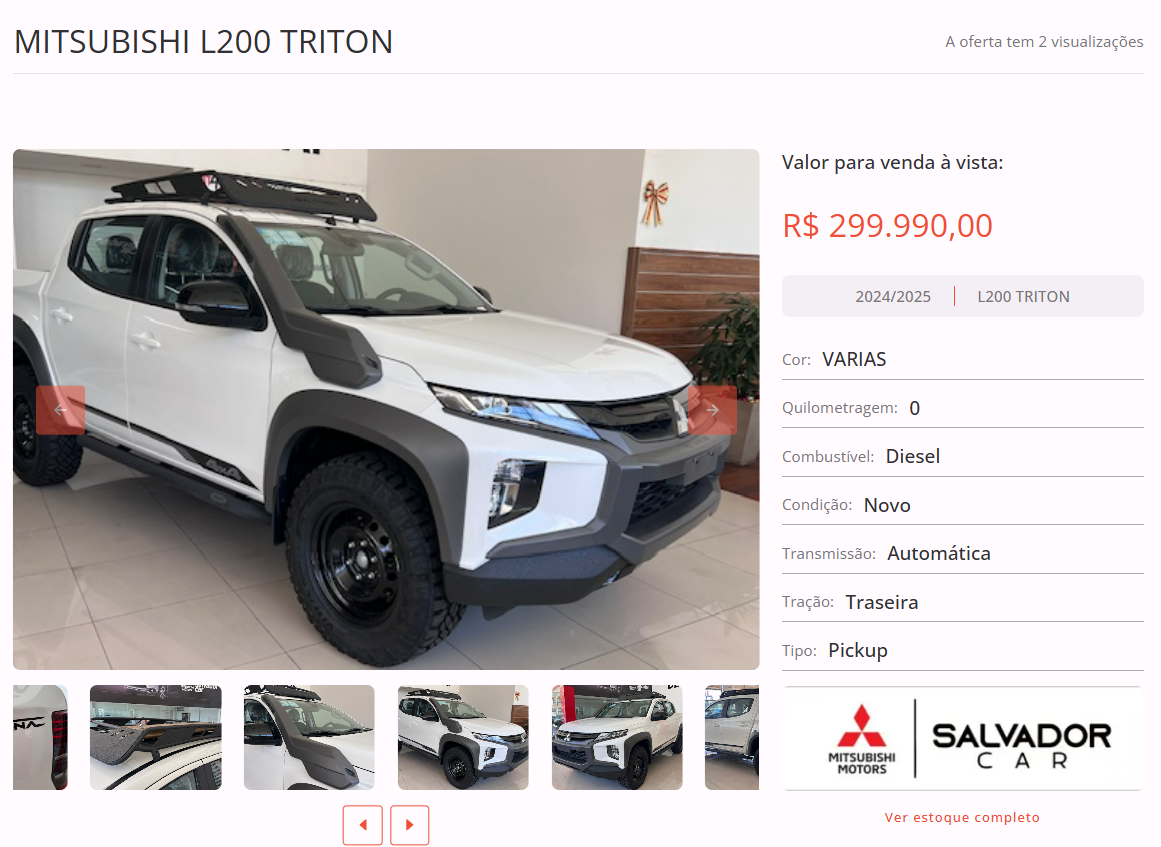Select the snorkel detail thumbnail
This screenshot has height=847, width=1161.
click(310, 737)
